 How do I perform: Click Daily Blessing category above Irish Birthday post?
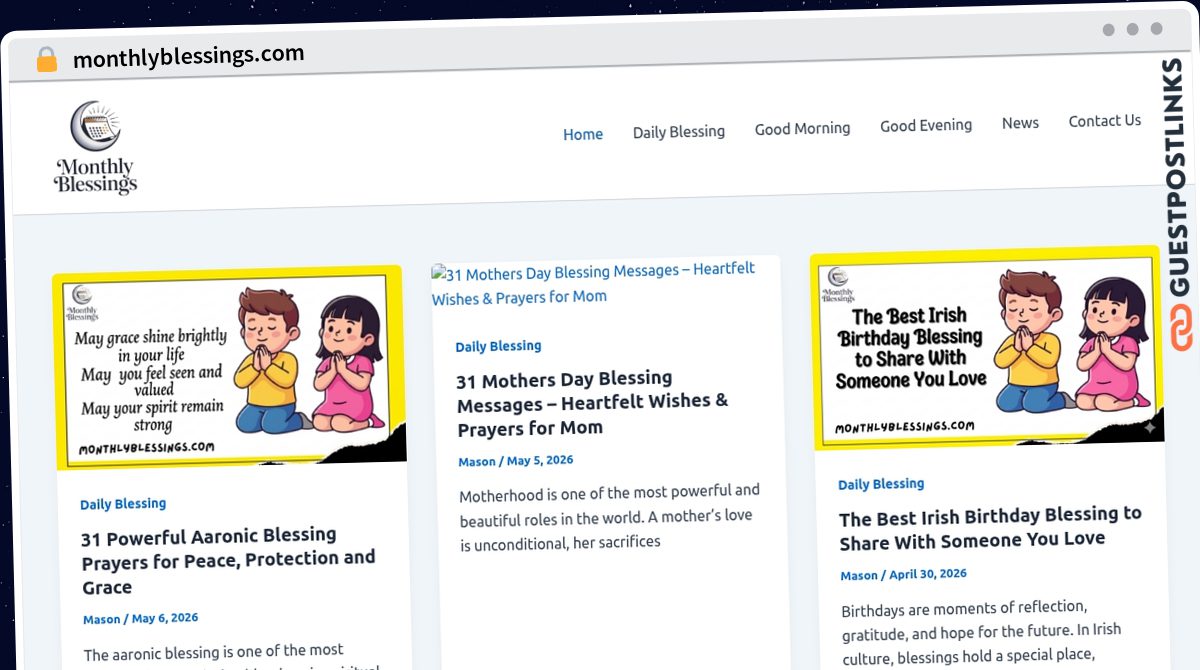(881, 484)
